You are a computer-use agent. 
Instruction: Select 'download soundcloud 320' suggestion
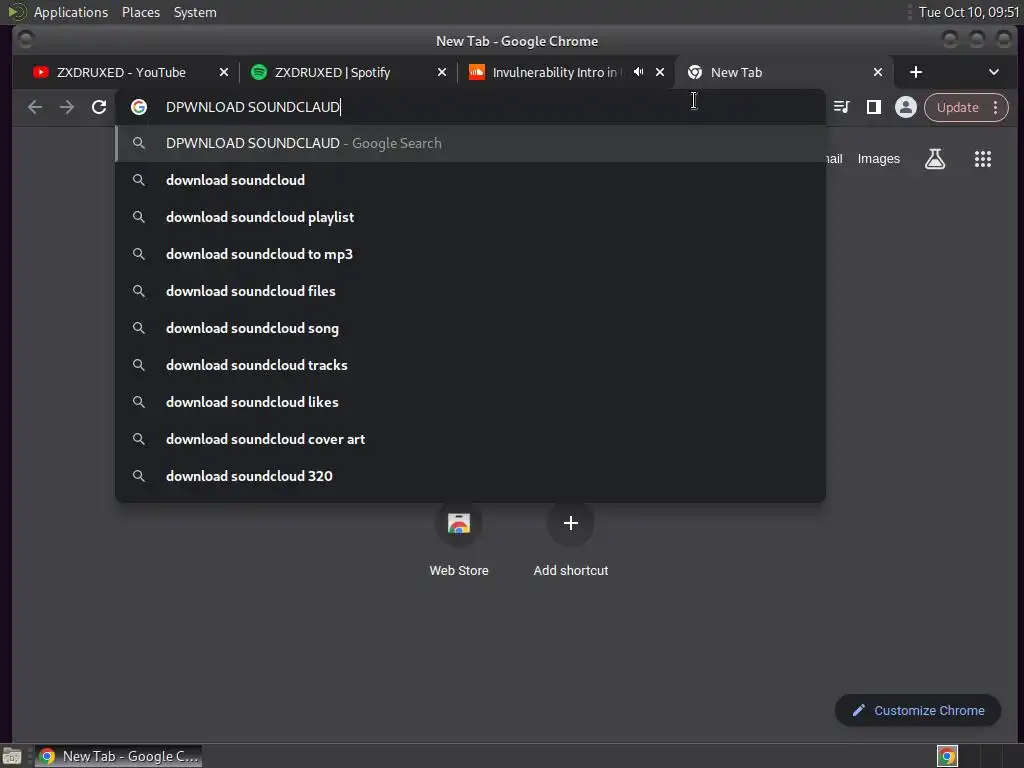470,477
